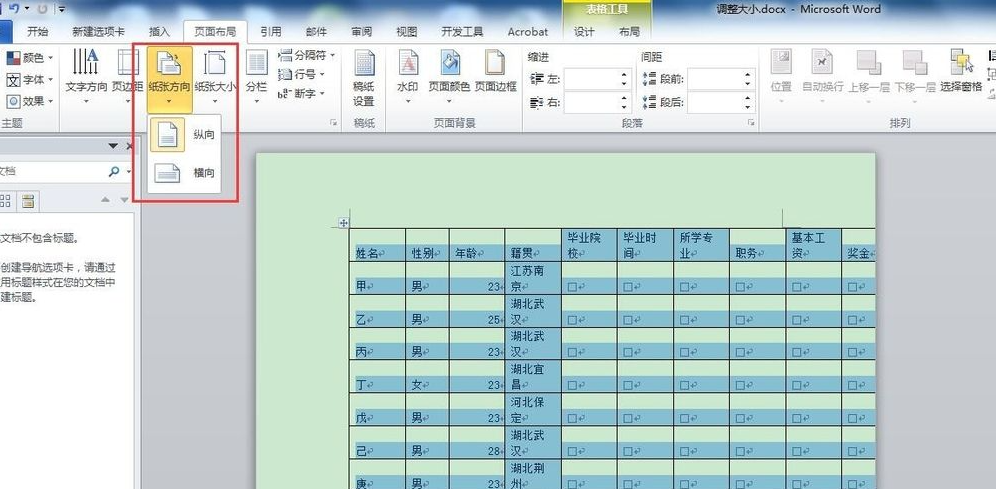The height and width of the screenshot is (489, 996).
Task: Close the navigation pane
Action: (130, 146)
